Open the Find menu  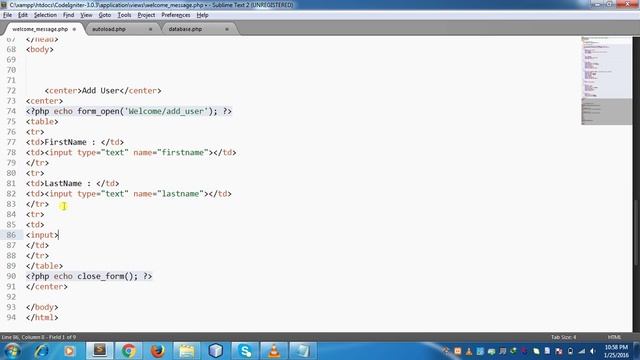[68, 15]
